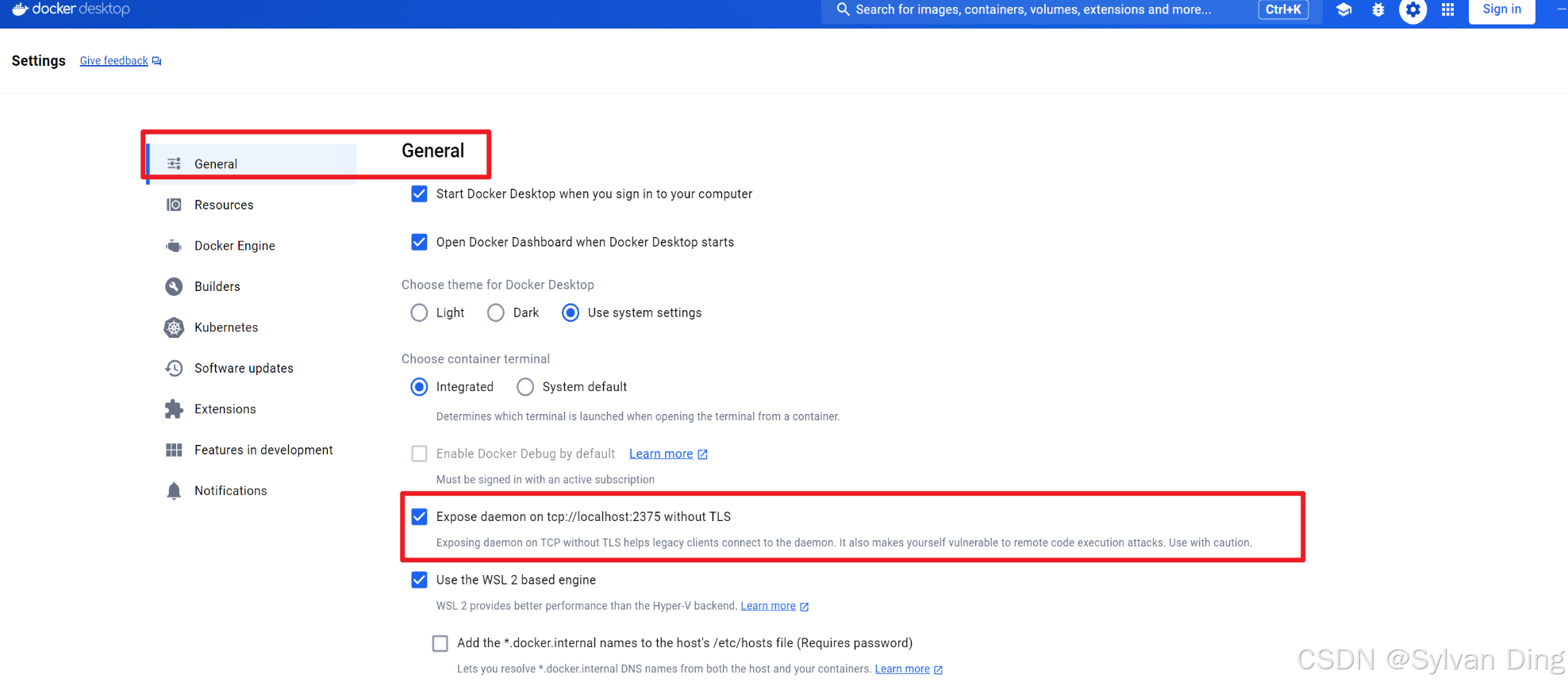1568x686 pixels.
Task: Click the Resources icon in sidebar
Action: point(174,205)
